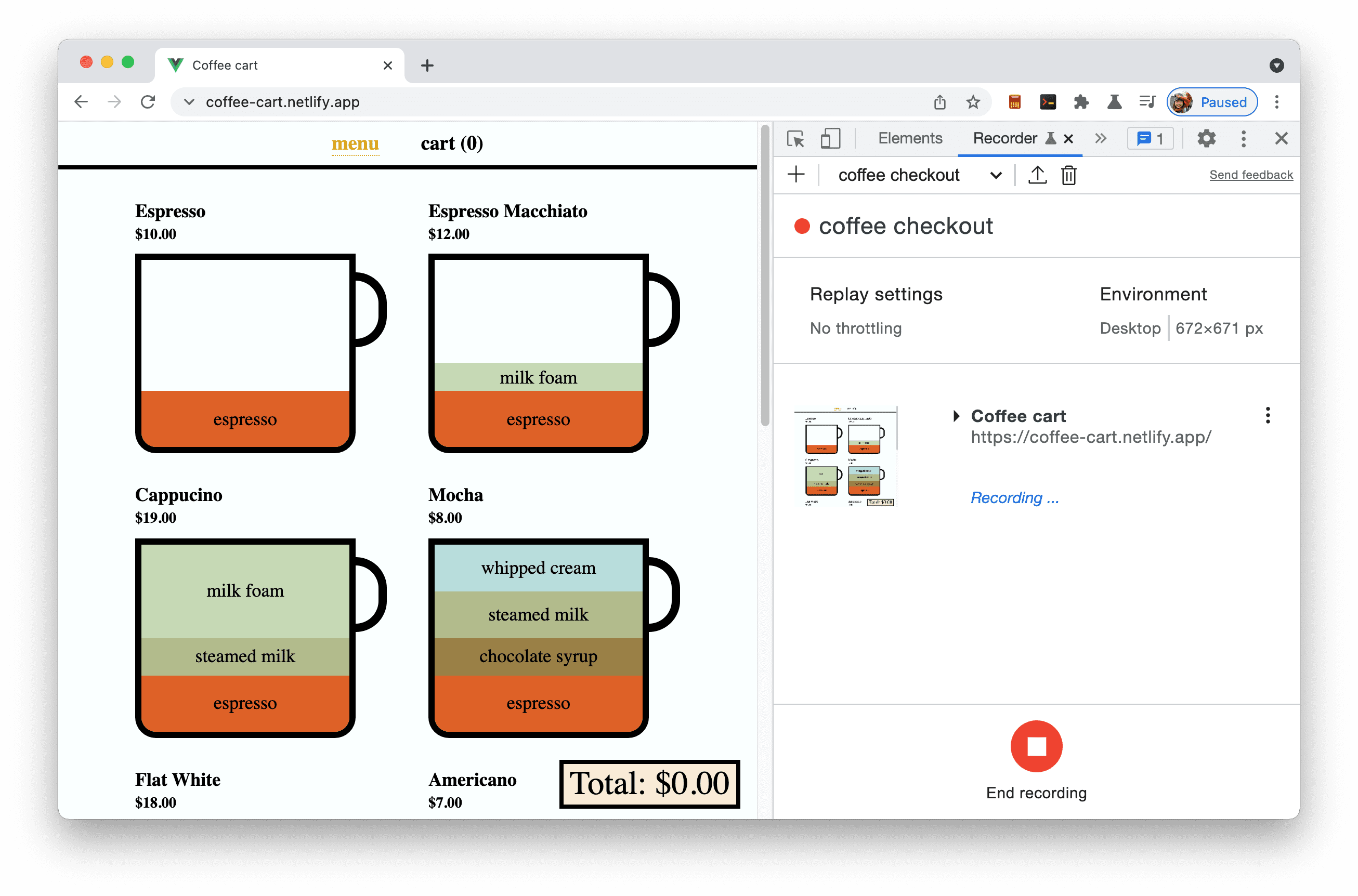Click the delete recording trash icon
The height and width of the screenshot is (896, 1358).
click(x=1069, y=175)
